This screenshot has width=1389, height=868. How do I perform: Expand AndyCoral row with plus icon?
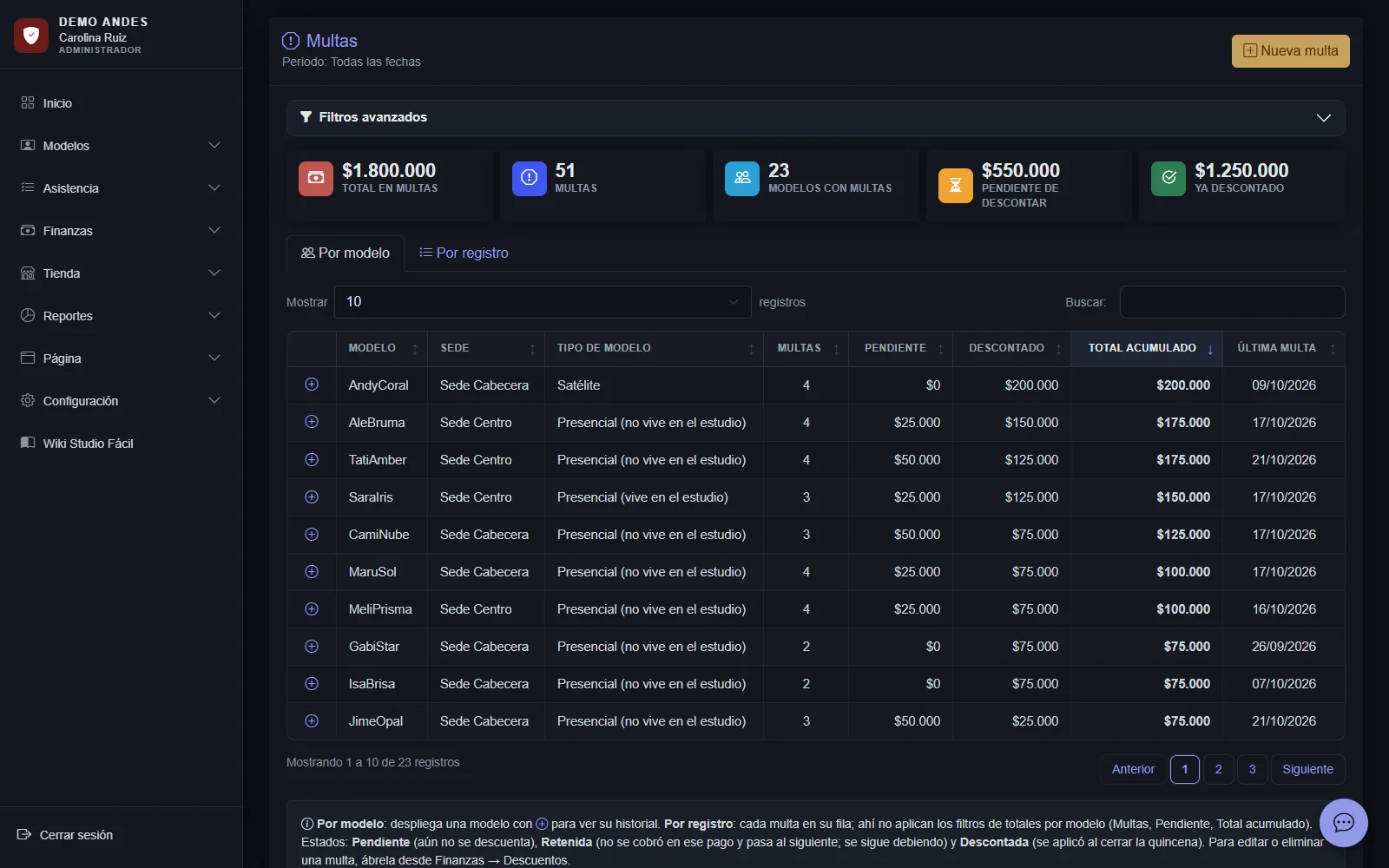point(312,385)
